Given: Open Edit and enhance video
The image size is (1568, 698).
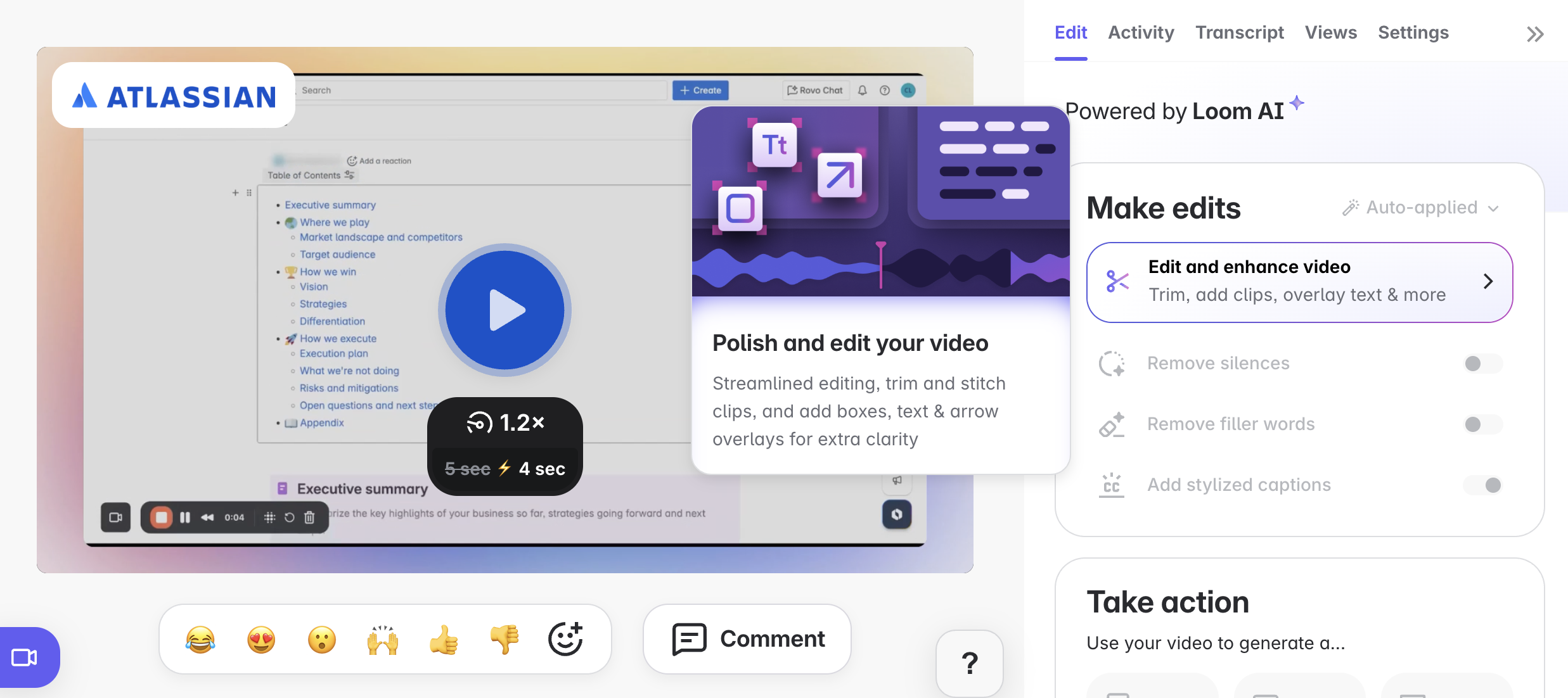Looking at the screenshot, I should coord(1299,282).
